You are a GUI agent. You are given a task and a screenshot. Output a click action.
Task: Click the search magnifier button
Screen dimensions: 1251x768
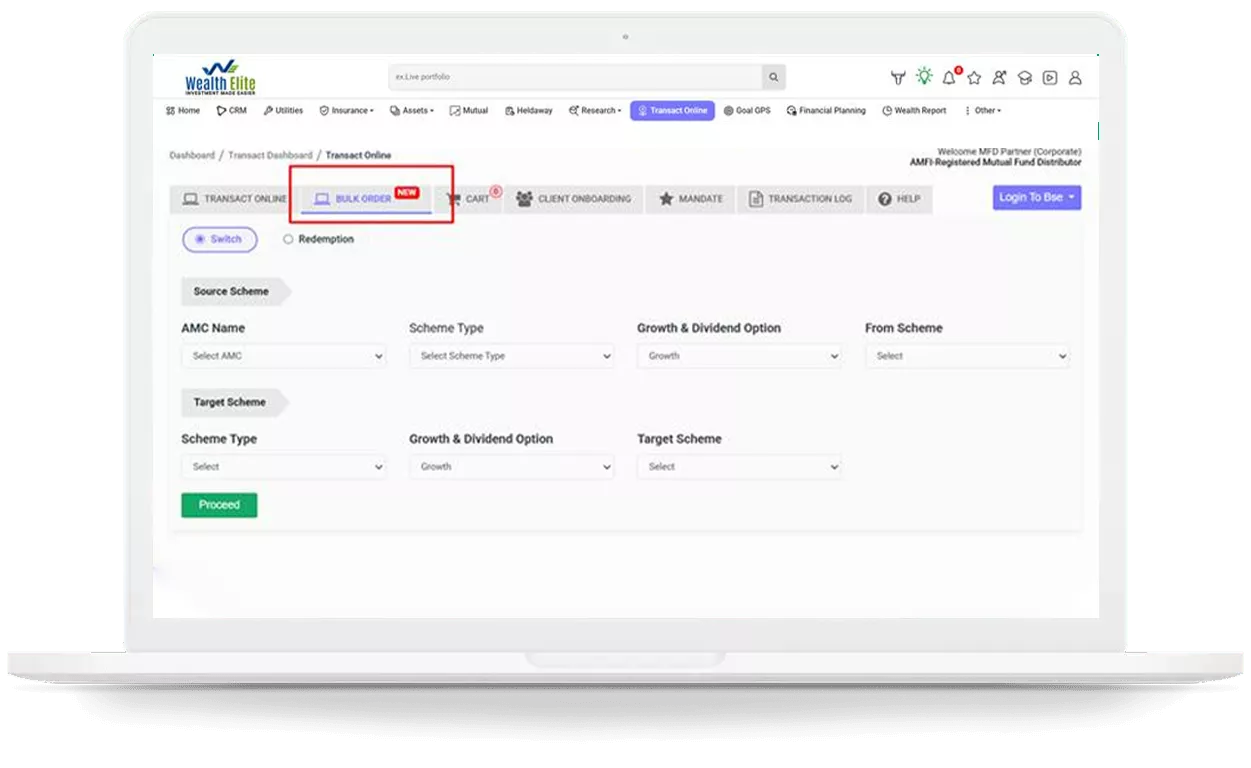[x=773, y=77]
